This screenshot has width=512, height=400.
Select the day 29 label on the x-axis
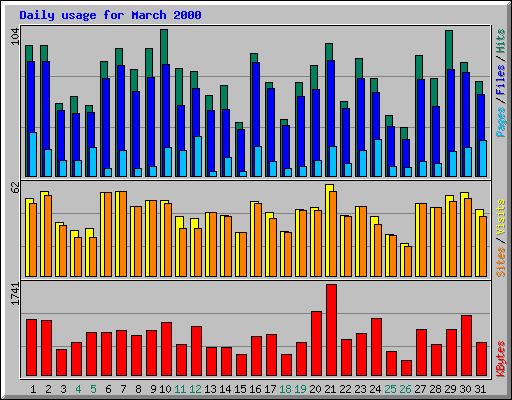(x=450, y=389)
